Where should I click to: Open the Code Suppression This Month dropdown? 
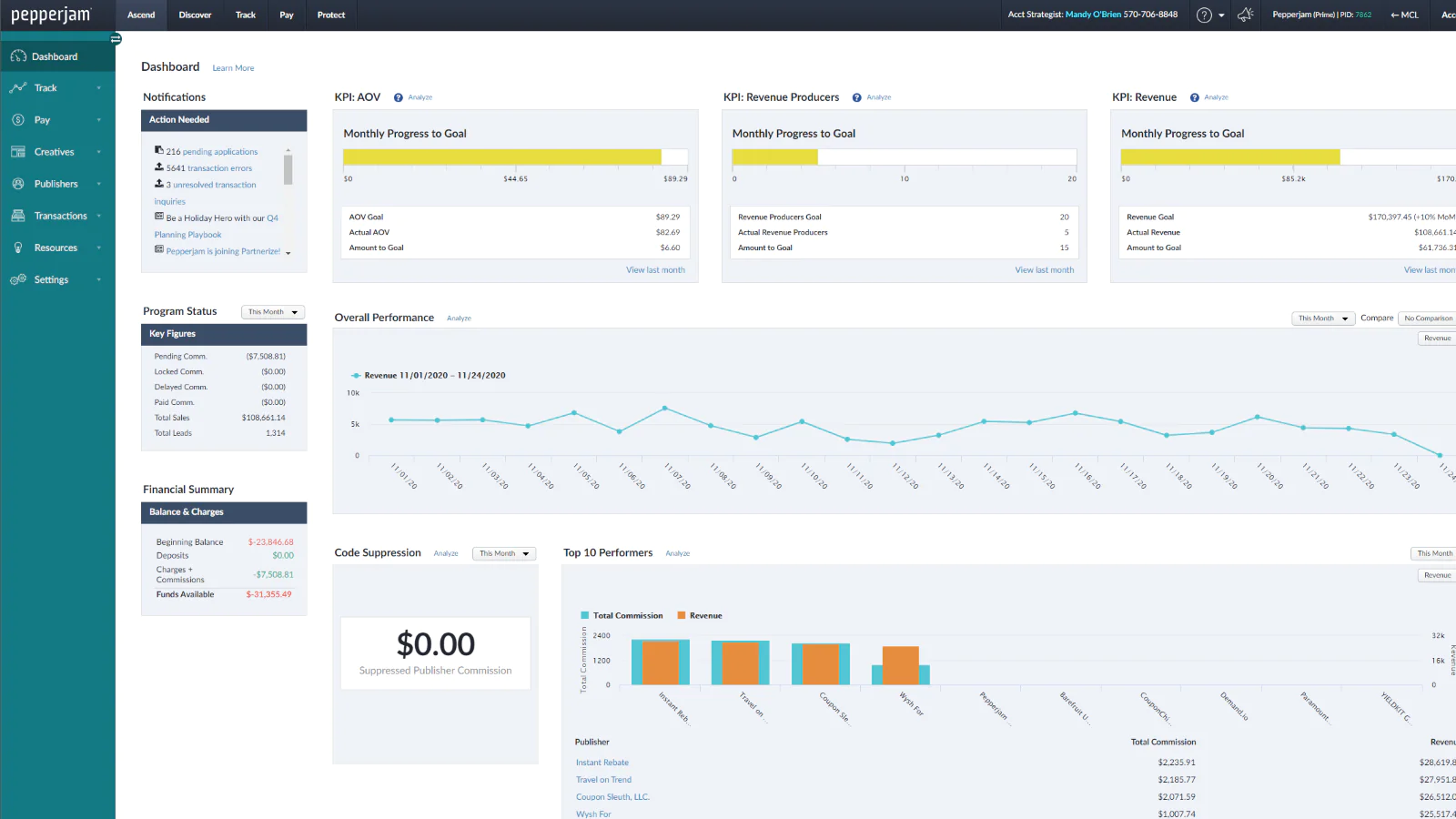point(503,553)
